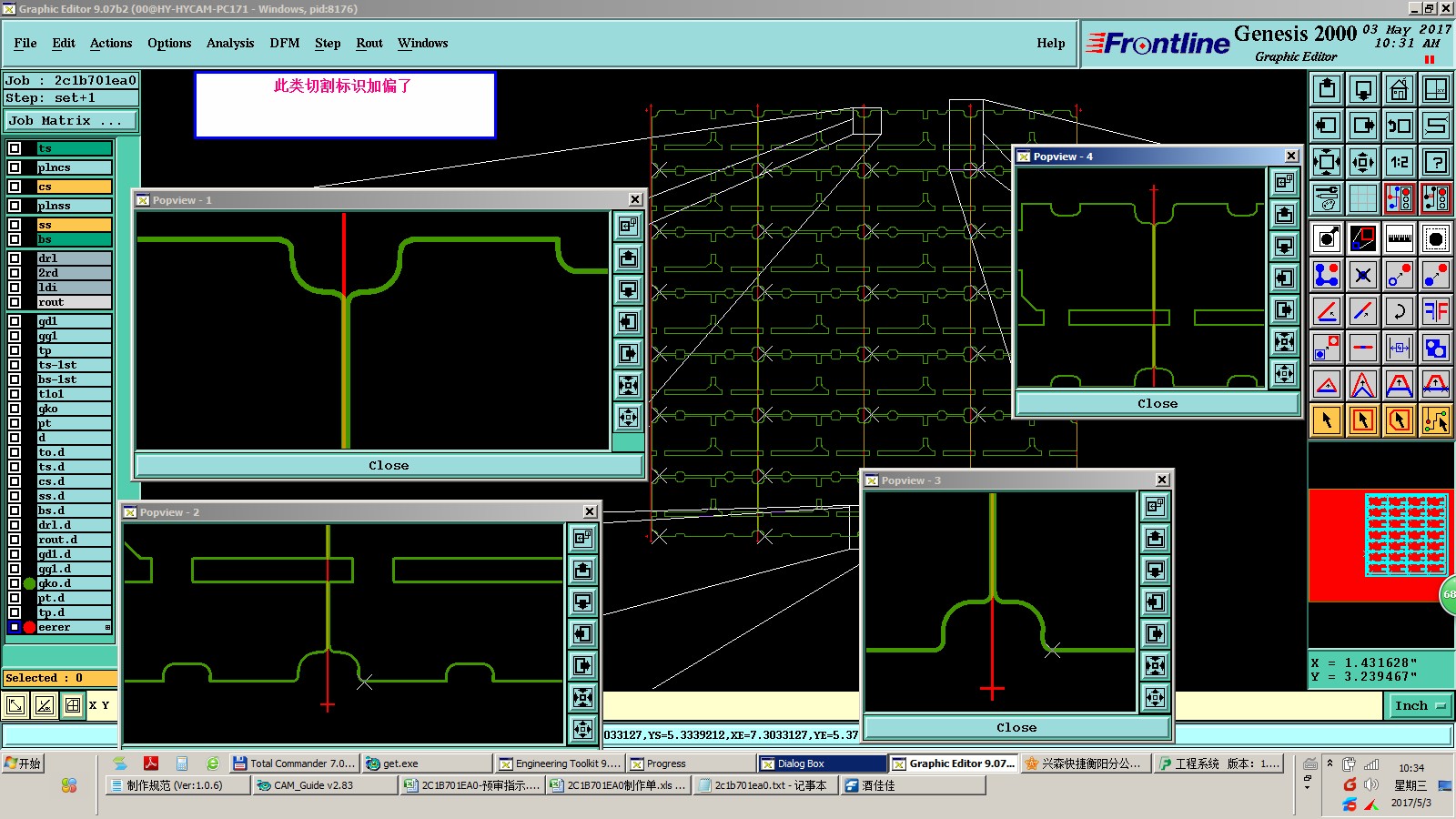Click the grid snap icon beside X Y
This screenshot has height=819, width=1456.
pos(73,705)
